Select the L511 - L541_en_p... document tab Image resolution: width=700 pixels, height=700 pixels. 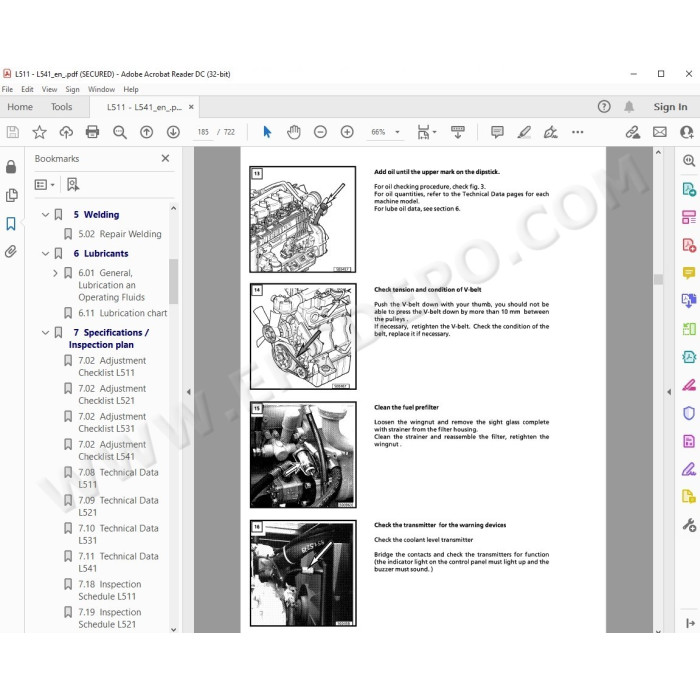pyautogui.click(x=144, y=107)
